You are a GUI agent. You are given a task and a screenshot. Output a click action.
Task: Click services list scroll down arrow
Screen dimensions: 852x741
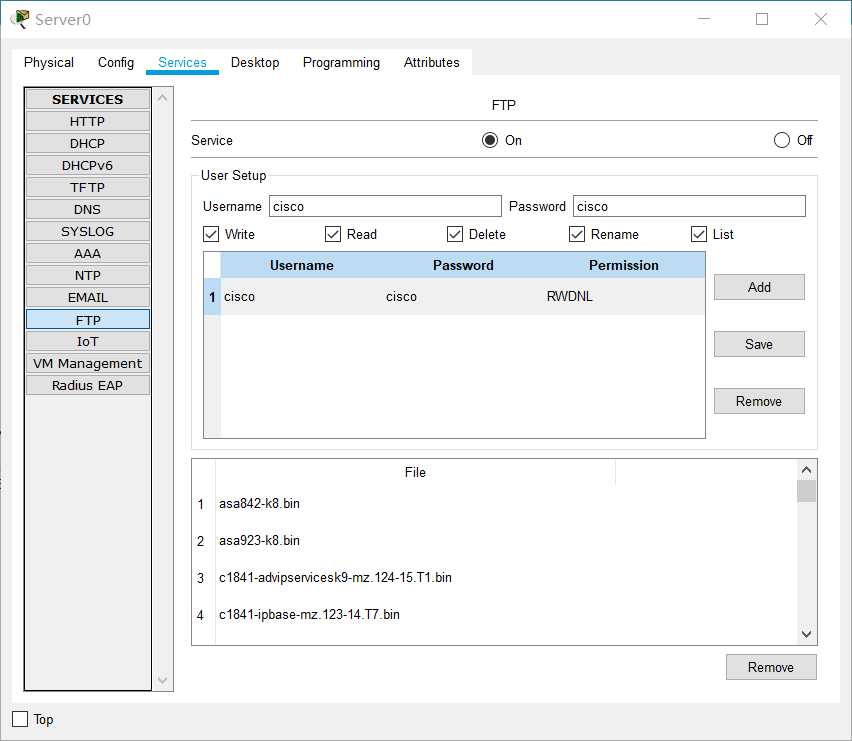tap(162, 680)
